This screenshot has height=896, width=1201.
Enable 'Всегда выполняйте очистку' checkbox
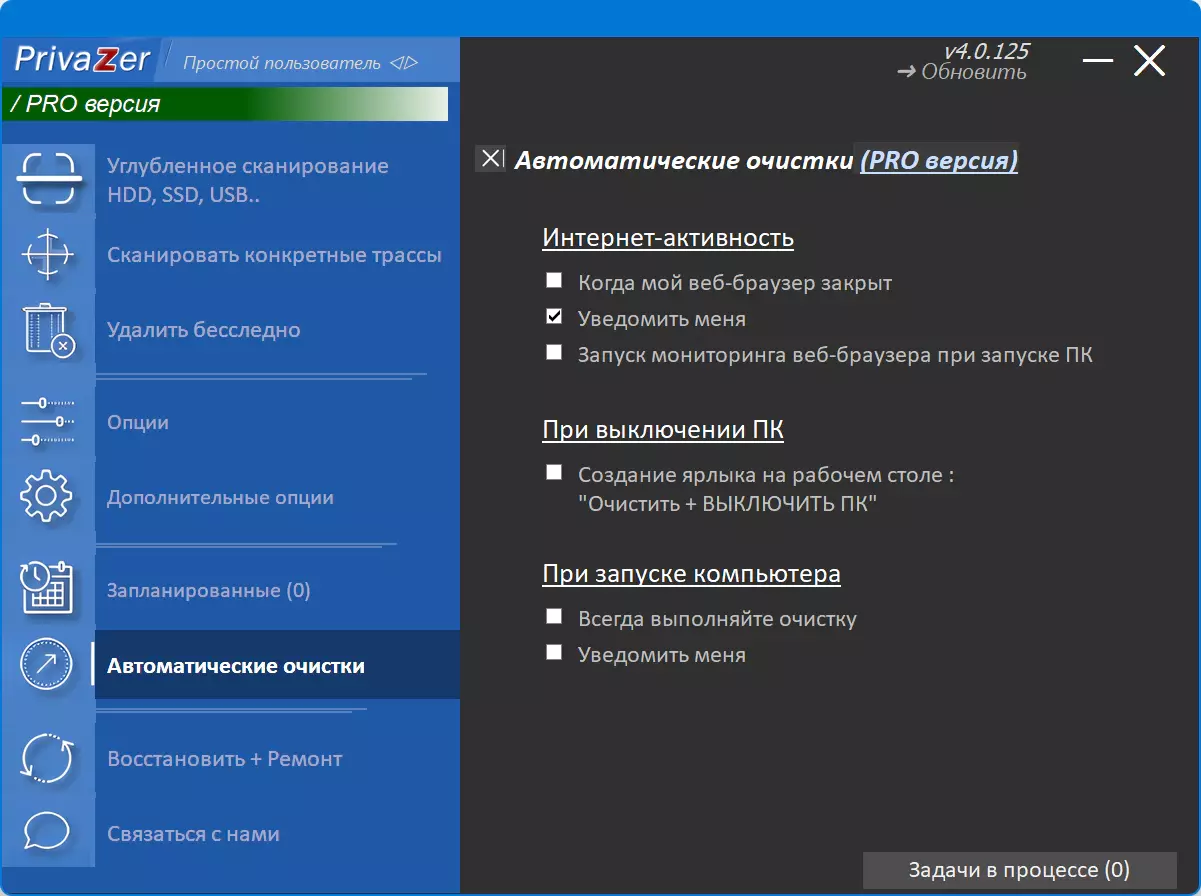click(x=554, y=617)
